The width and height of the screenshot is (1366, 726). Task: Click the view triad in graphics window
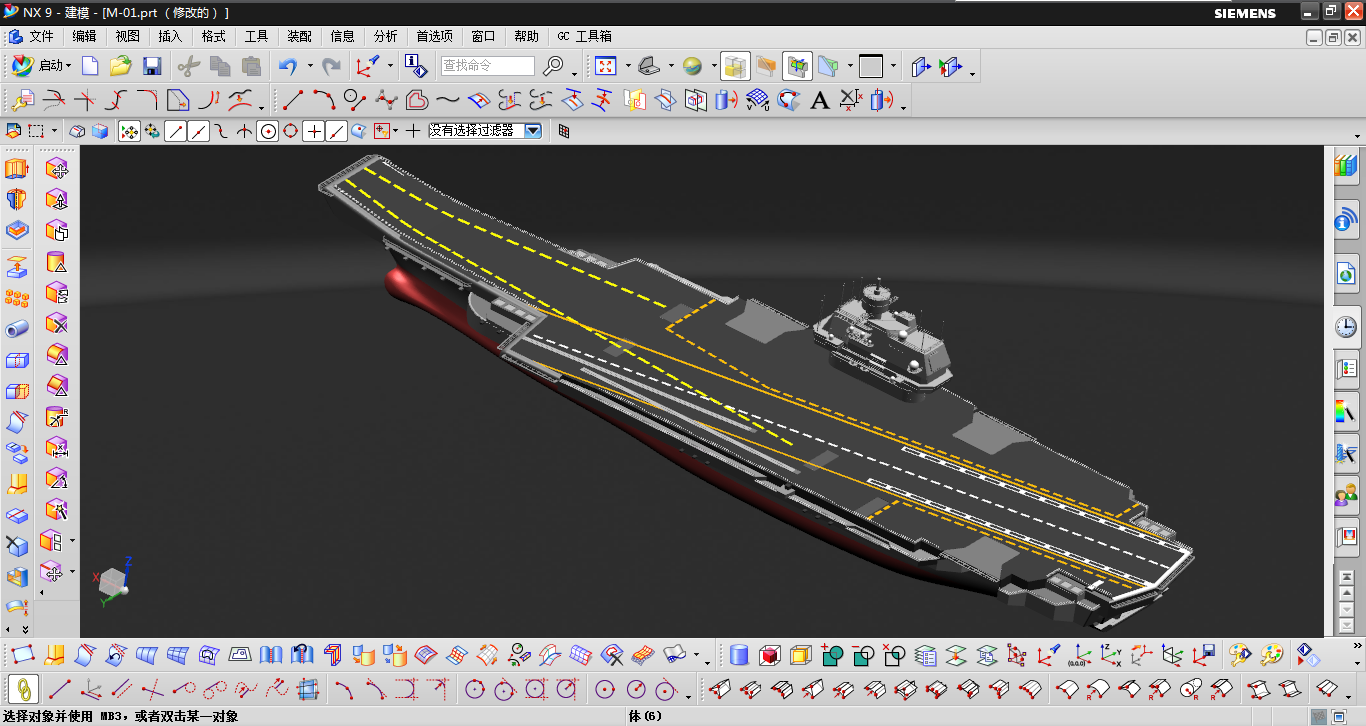click(113, 580)
